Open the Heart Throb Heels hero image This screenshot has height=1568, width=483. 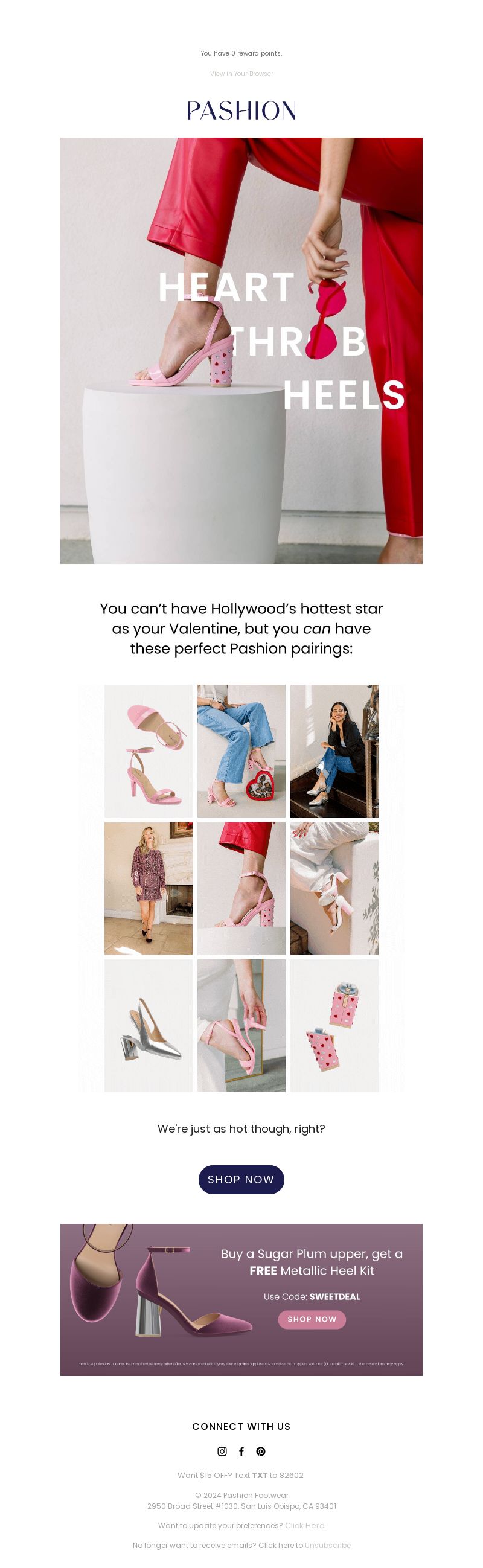click(x=241, y=350)
